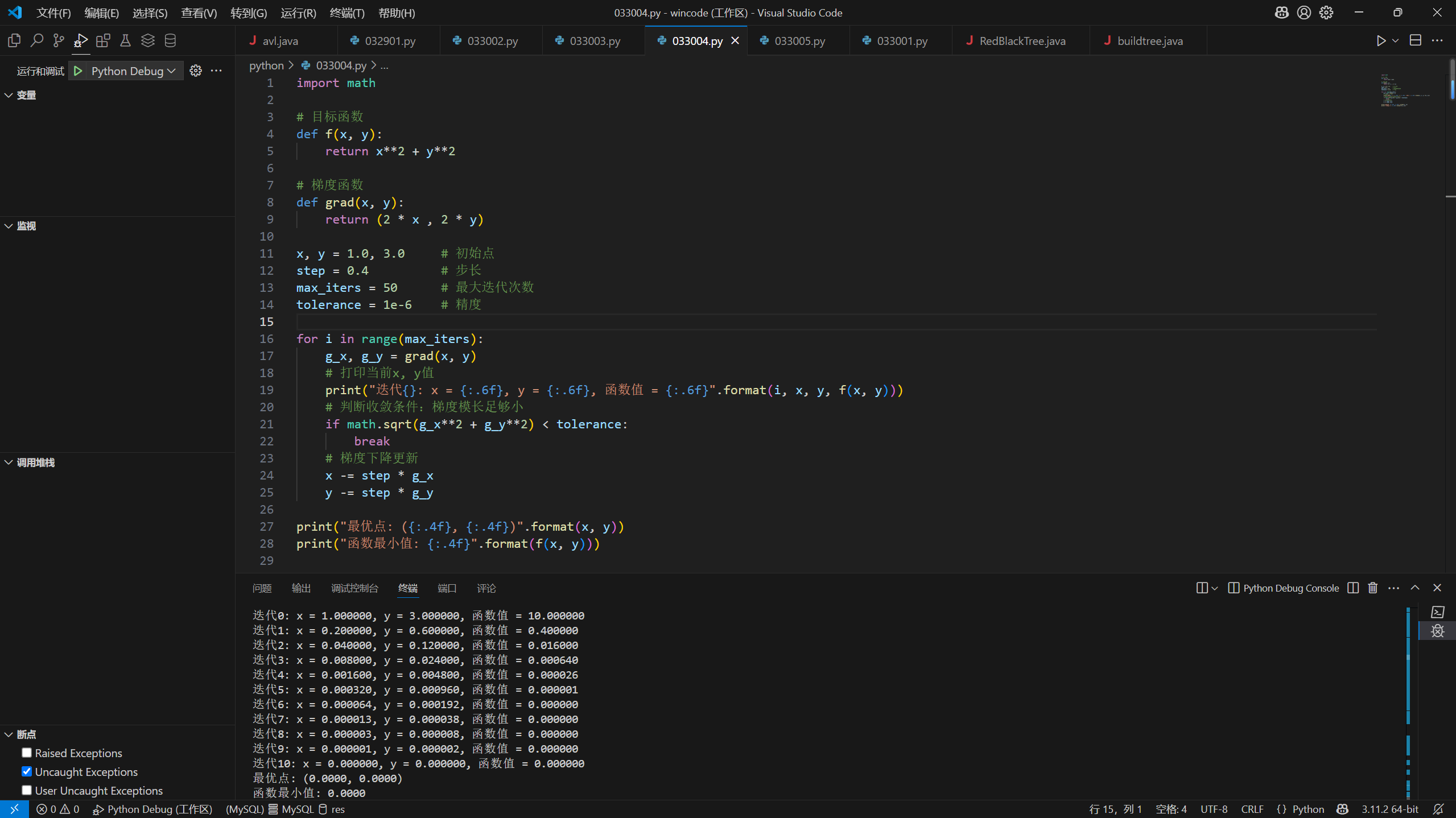Open the 终端(T) menu

tap(347, 13)
